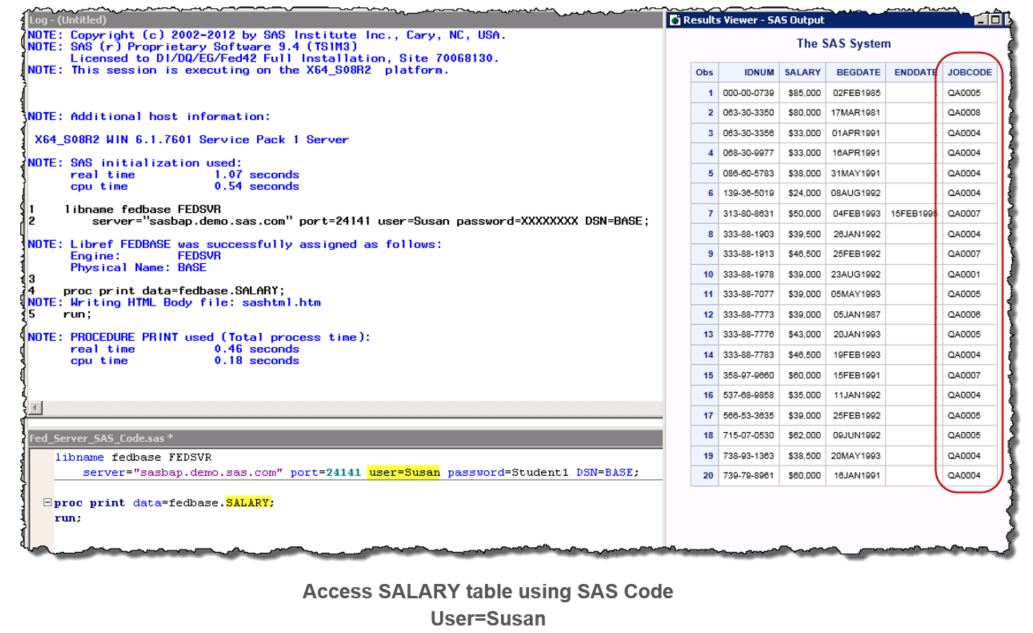Click the libname fedbase FEDSVR editor line
Viewport: 1033px width, 633px height.
coord(132,456)
